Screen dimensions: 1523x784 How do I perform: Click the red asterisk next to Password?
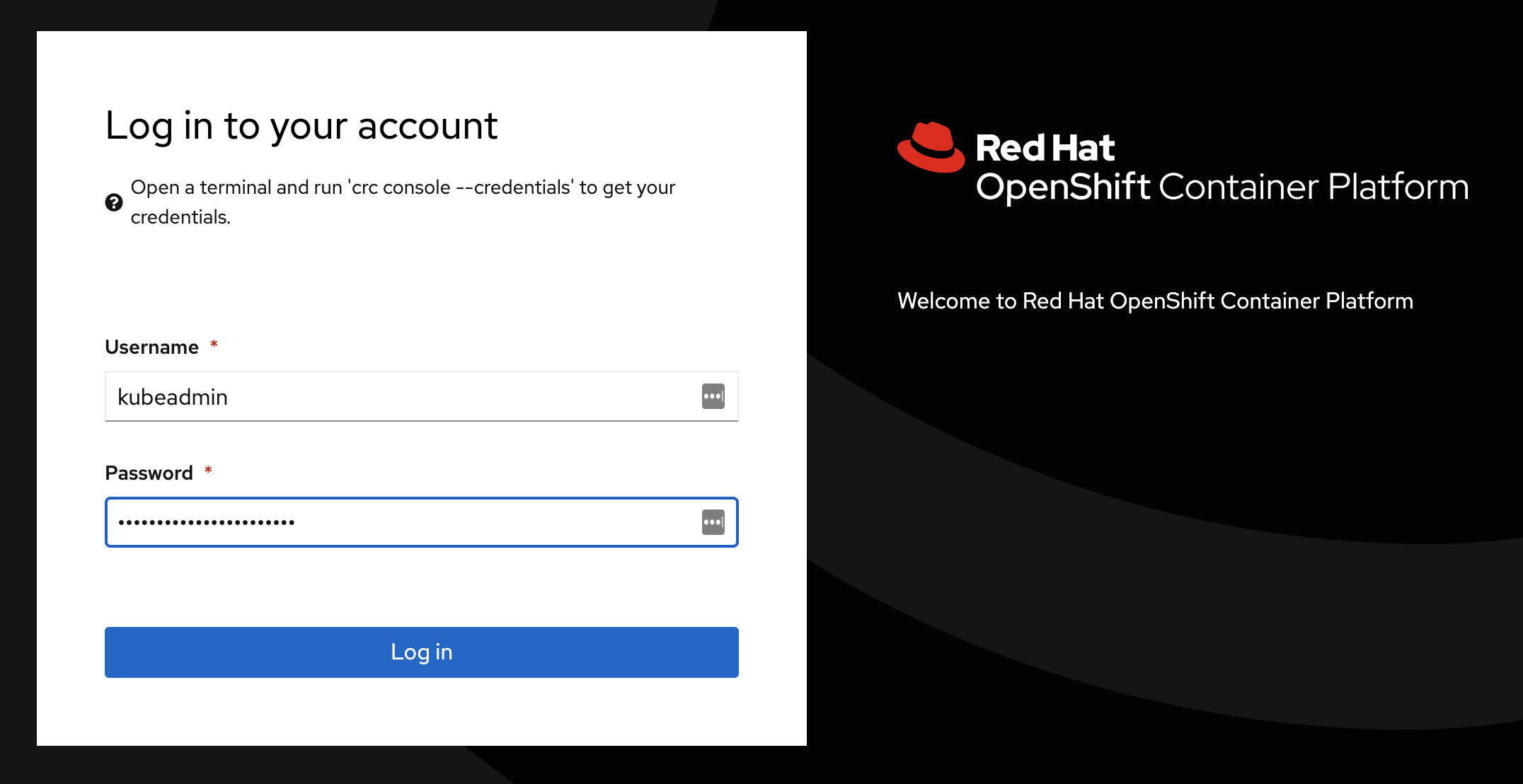[209, 471]
